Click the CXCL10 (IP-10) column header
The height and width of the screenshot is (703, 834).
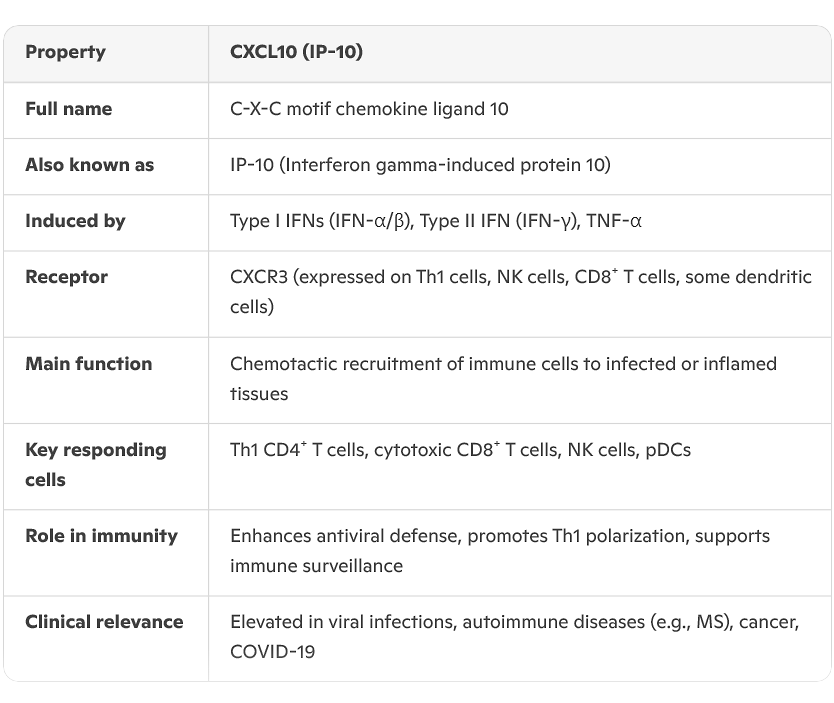[x=296, y=52]
